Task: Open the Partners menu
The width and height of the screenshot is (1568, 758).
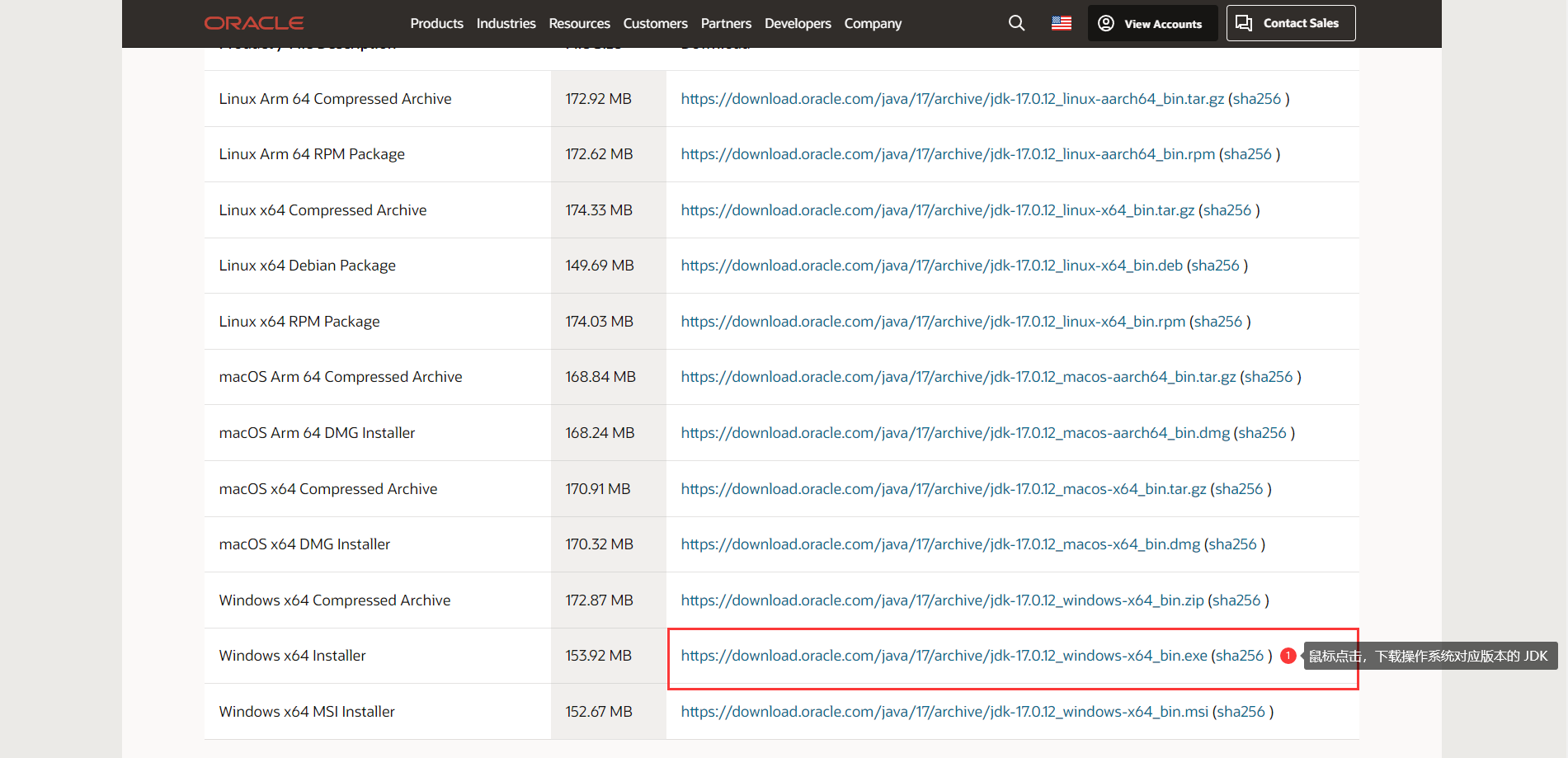Action: tap(726, 24)
